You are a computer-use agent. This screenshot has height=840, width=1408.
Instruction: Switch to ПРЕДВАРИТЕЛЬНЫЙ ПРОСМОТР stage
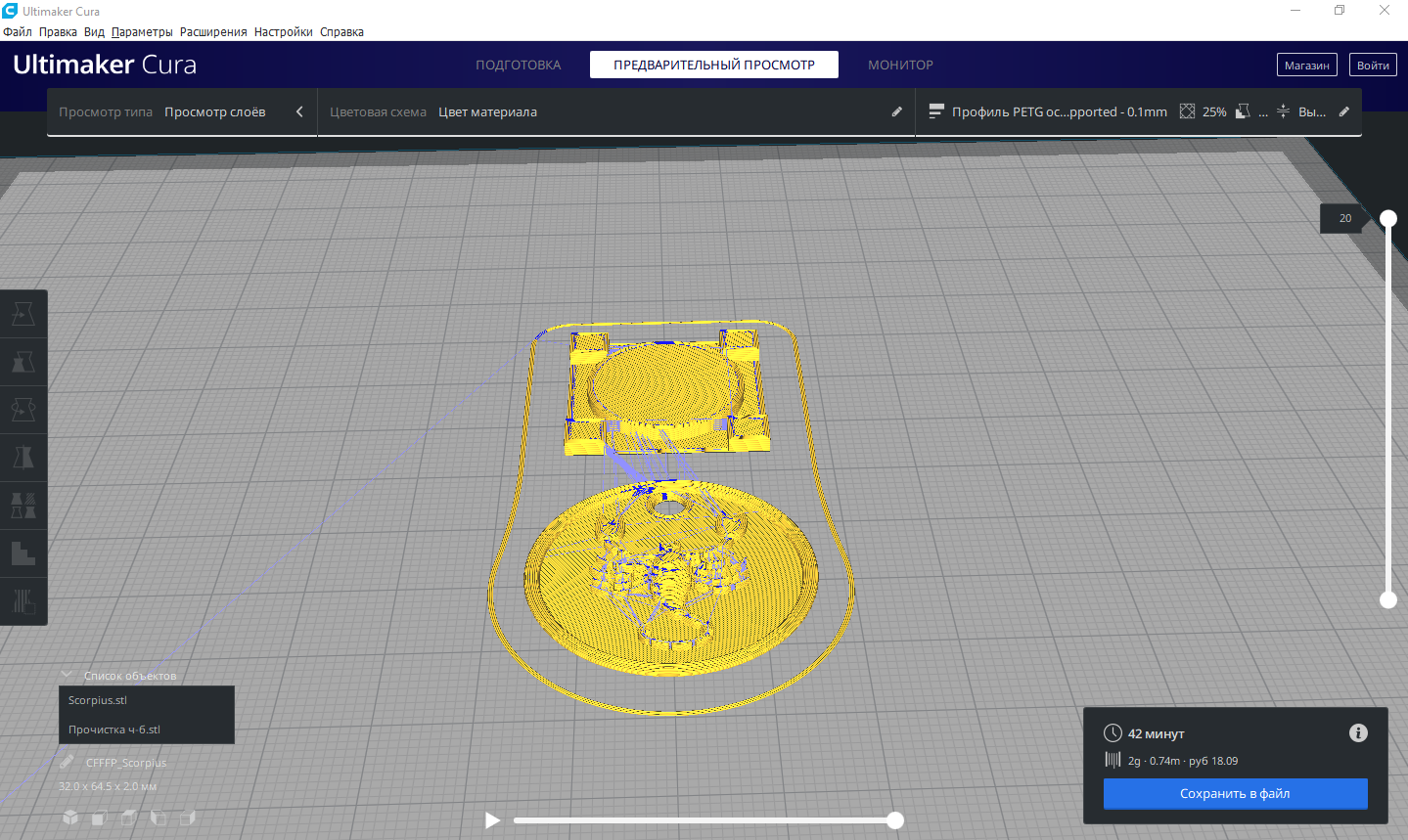coord(714,65)
